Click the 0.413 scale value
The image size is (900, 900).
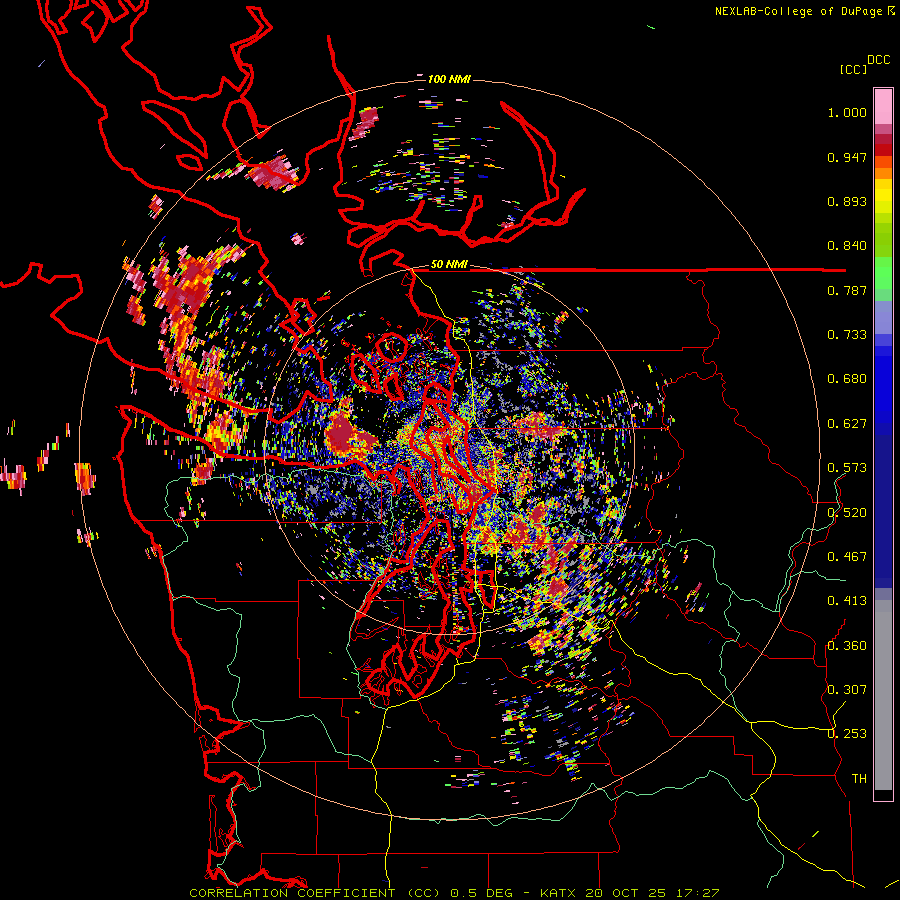pos(847,601)
